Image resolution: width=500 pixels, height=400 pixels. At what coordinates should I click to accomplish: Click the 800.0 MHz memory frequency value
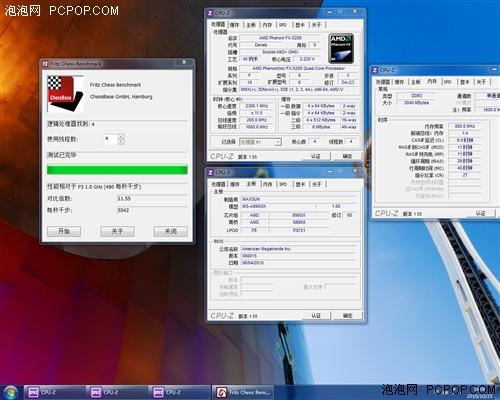coord(465,126)
